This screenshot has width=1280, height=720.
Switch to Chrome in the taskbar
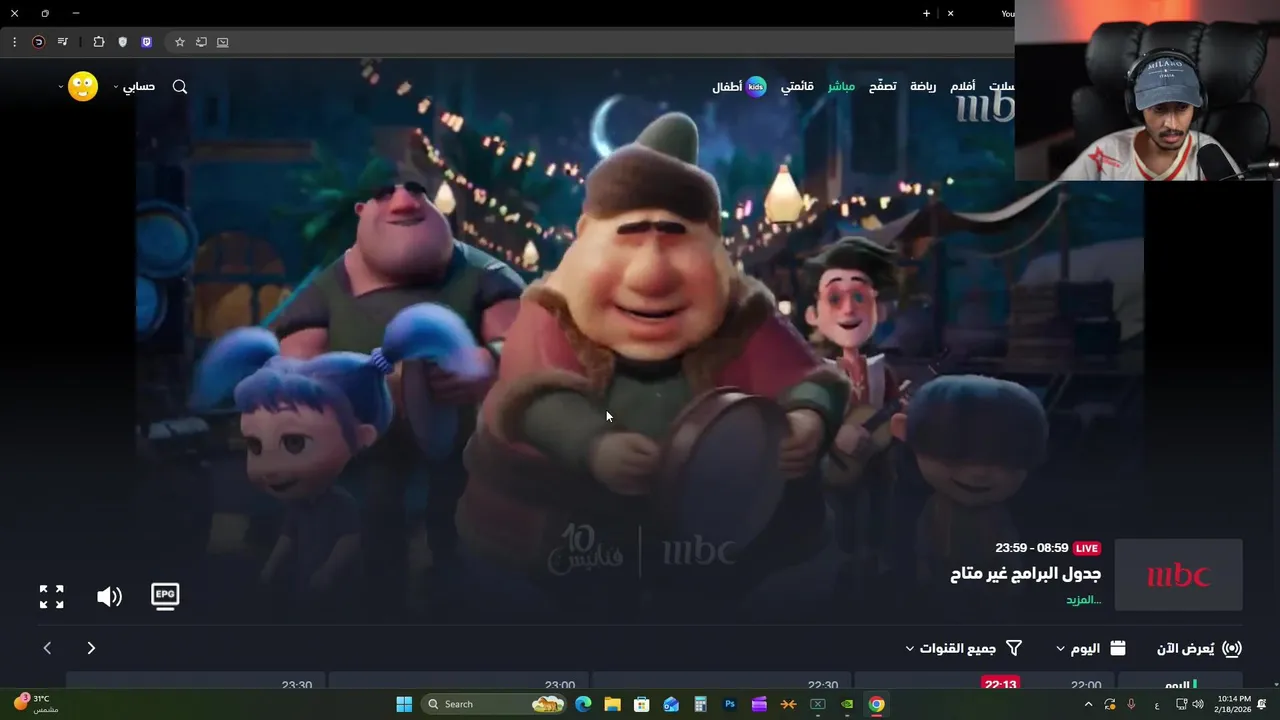[x=876, y=704]
